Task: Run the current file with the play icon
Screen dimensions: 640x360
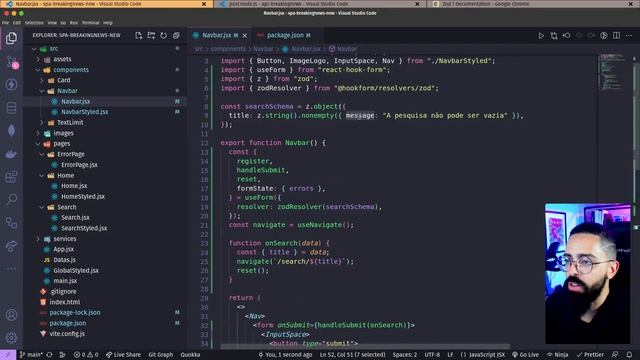Action: point(541,36)
